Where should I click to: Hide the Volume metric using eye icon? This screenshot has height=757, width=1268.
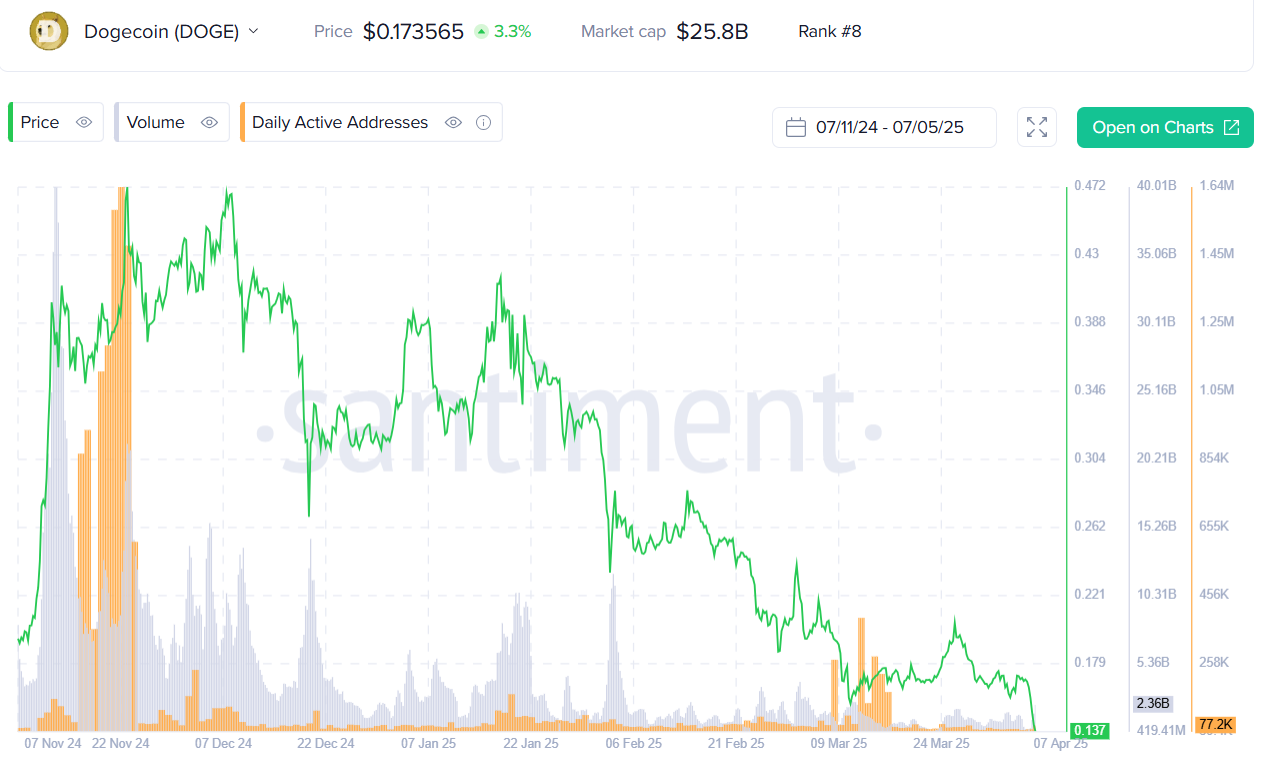pos(209,122)
